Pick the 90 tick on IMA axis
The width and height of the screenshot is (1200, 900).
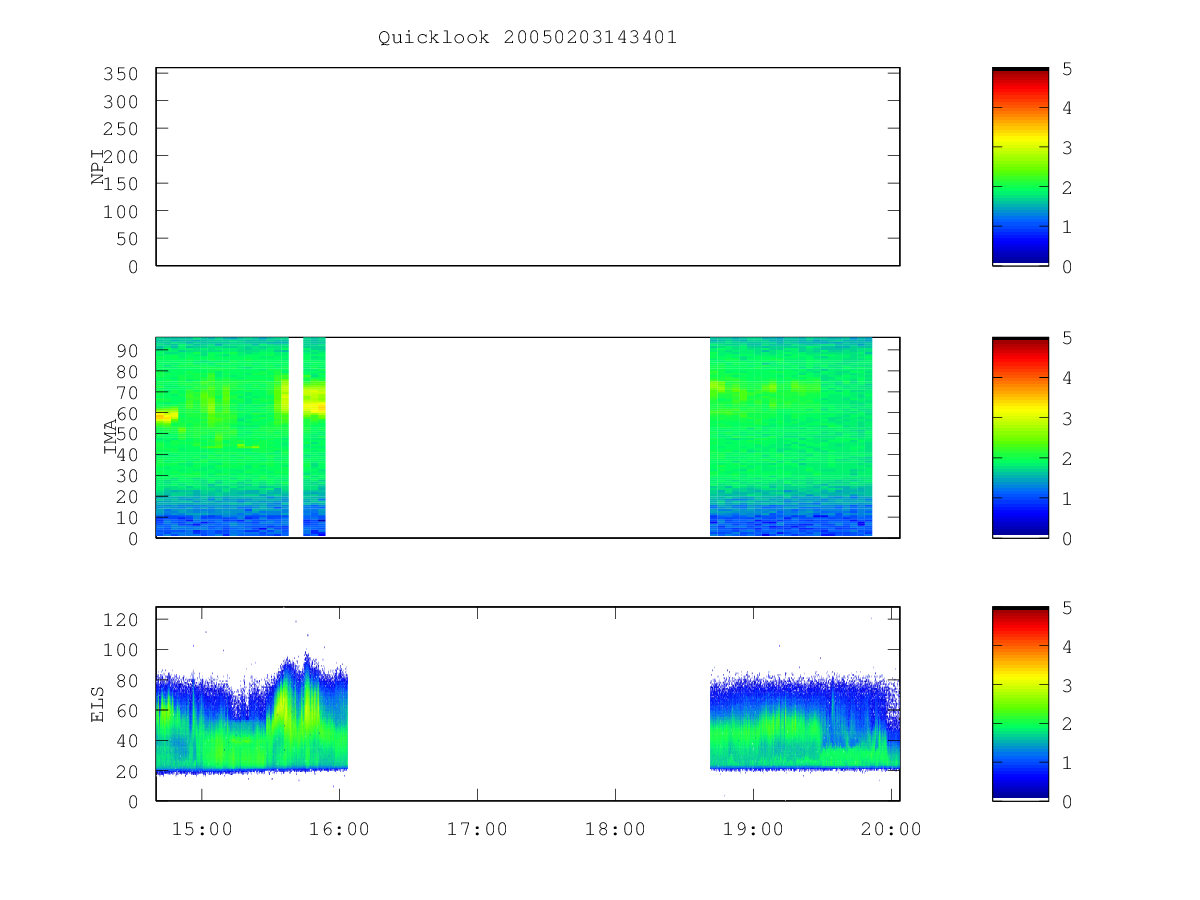pos(127,350)
